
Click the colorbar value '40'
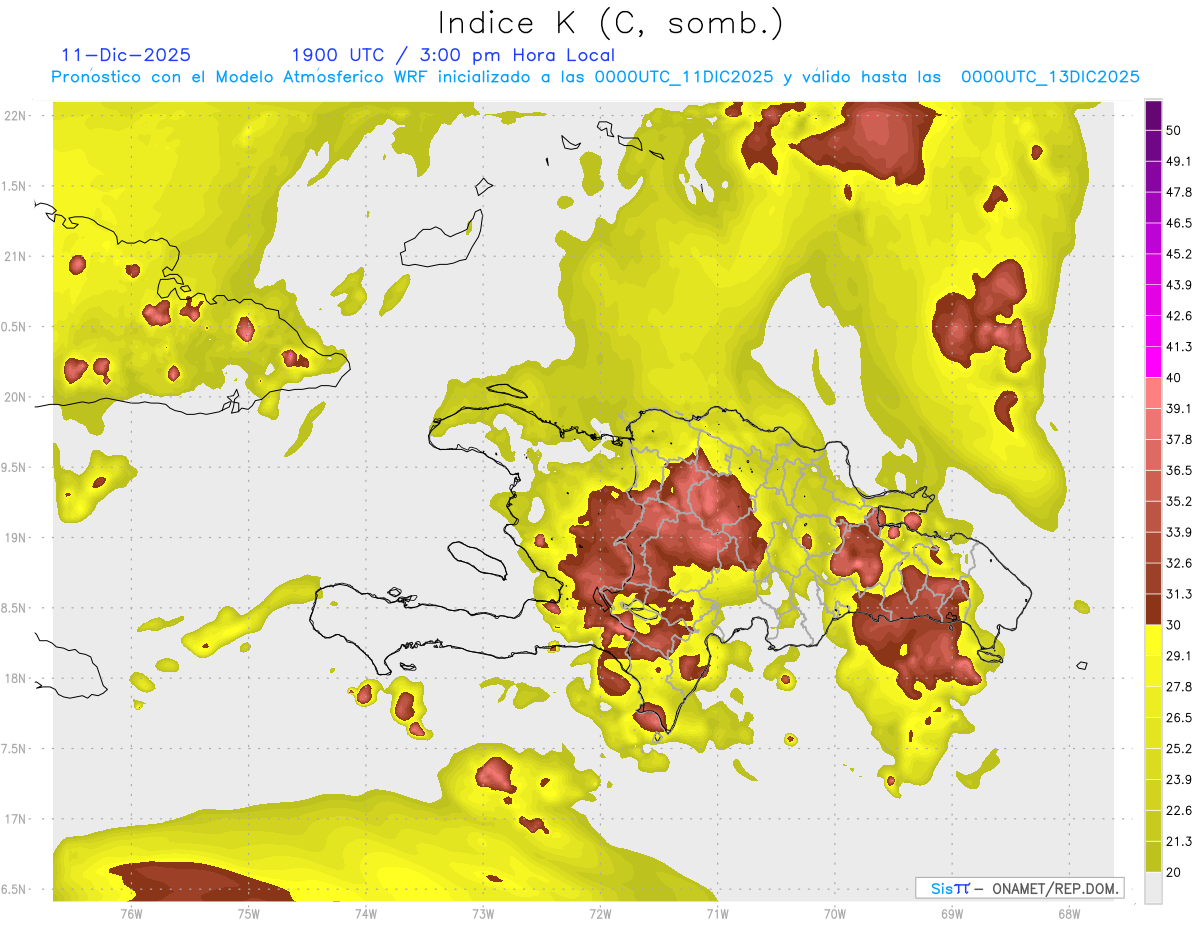[x=1174, y=378]
